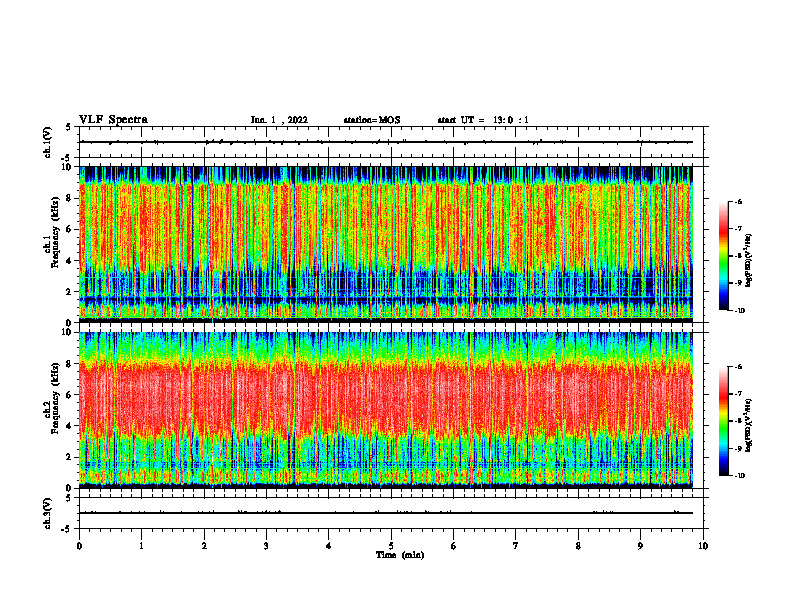
Task: Select the 'station=MOS' header text
Action: point(372,120)
